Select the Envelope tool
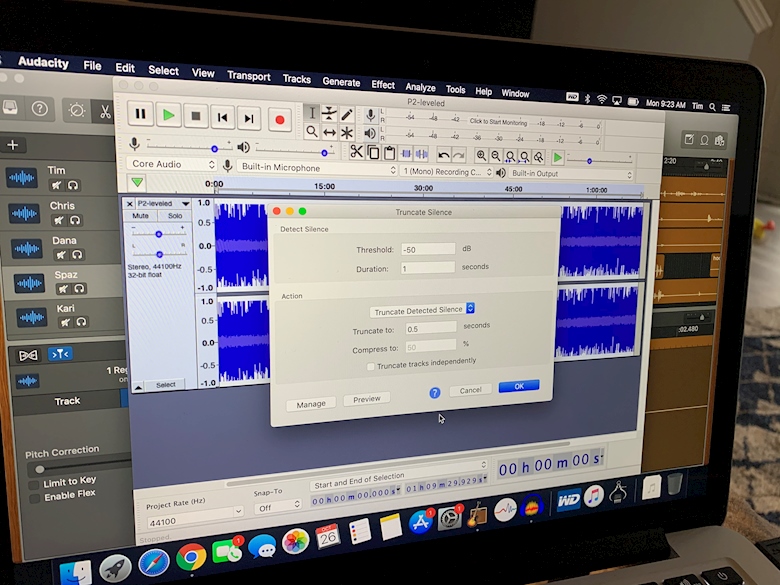The height and width of the screenshot is (585, 780). (329, 114)
